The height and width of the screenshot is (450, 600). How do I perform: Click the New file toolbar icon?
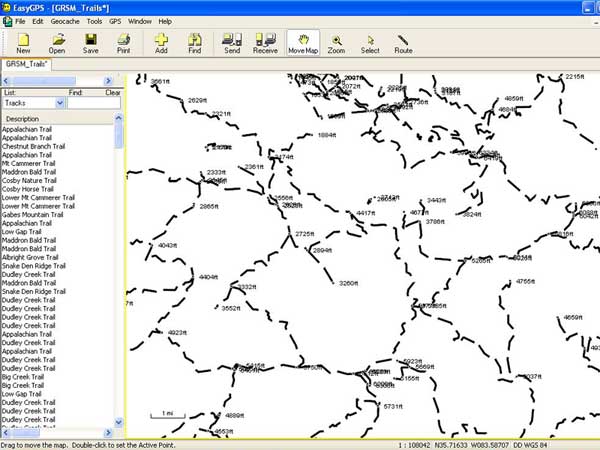pyautogui.click(x=23, y=43)
